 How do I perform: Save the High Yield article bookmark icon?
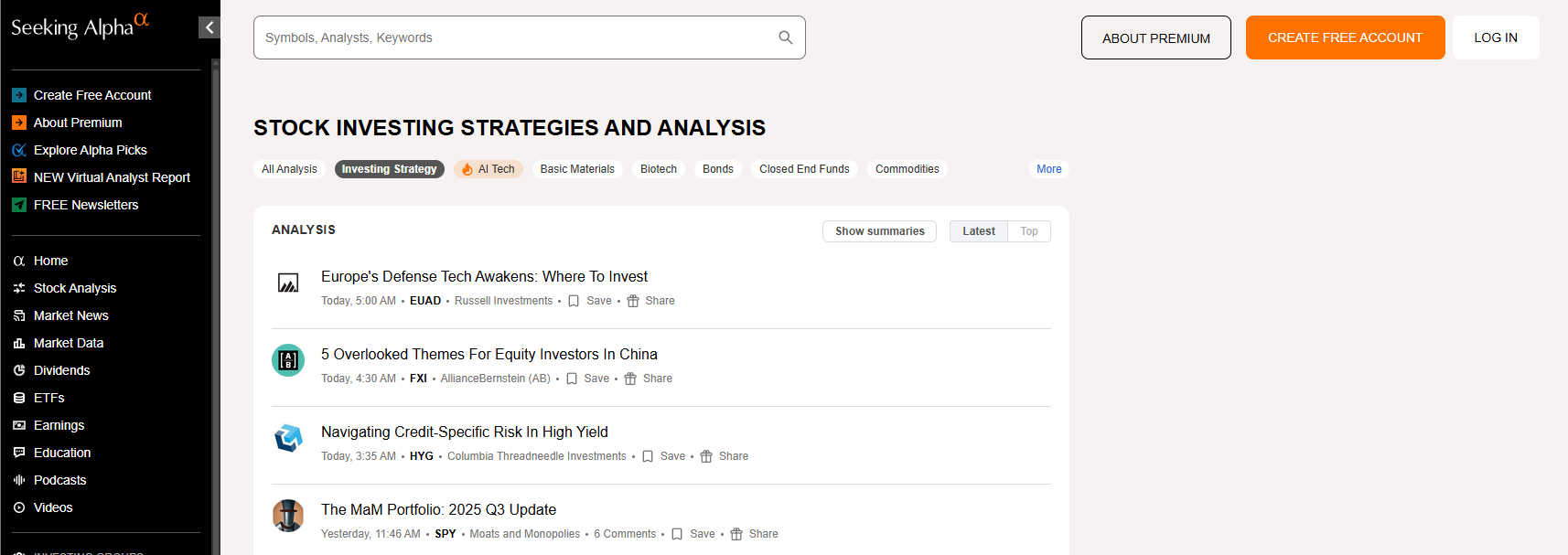coord(648,456)
